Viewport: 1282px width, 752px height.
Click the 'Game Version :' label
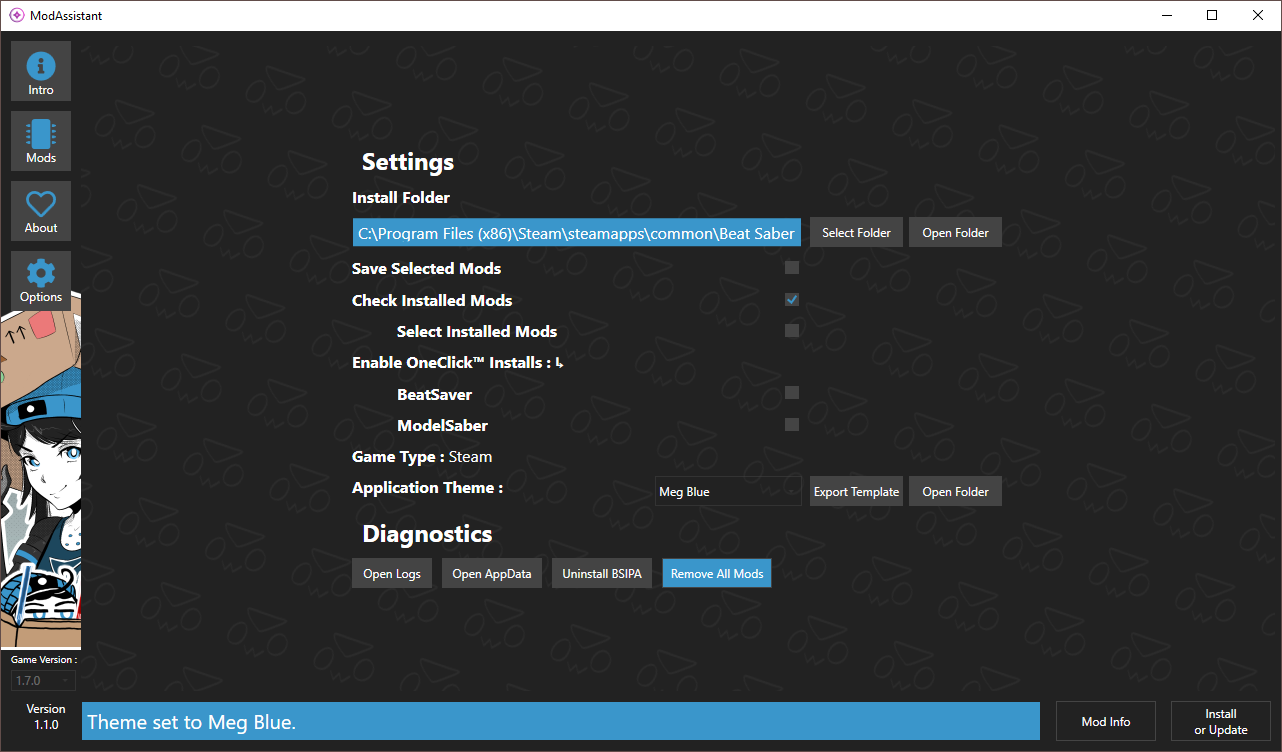click(x=44, y=660)
